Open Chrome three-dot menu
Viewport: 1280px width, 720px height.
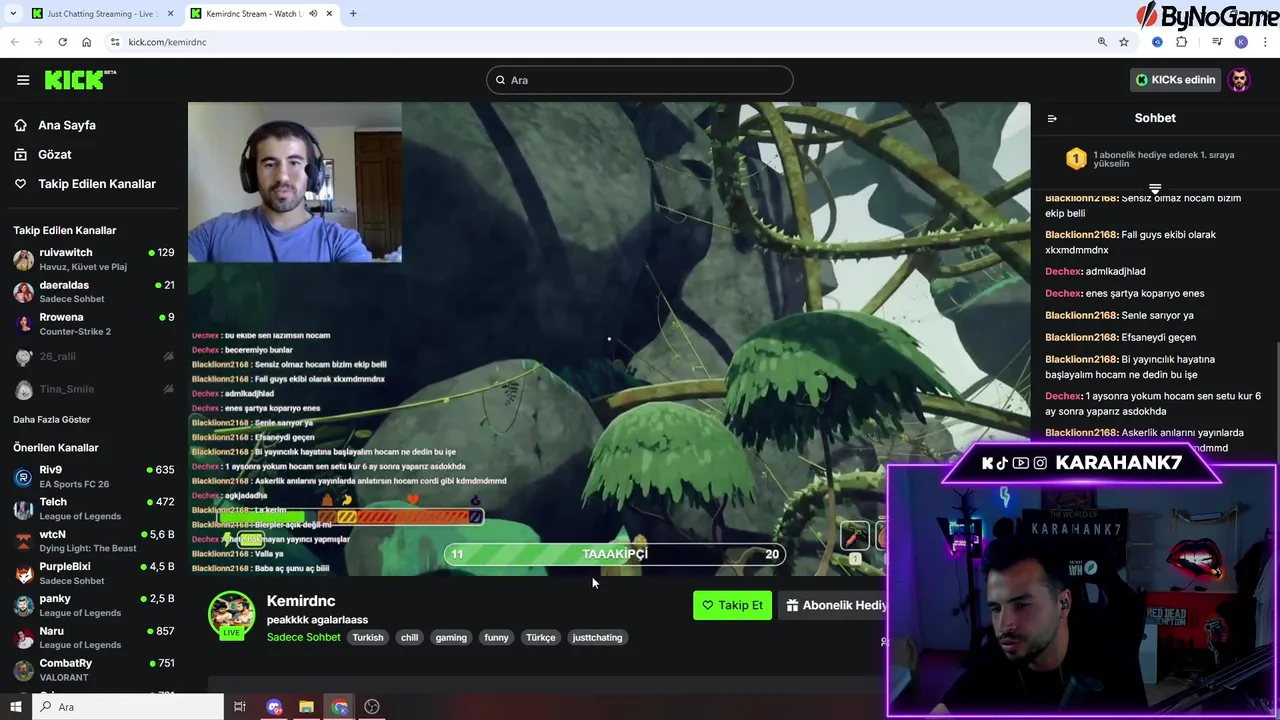1266,42
